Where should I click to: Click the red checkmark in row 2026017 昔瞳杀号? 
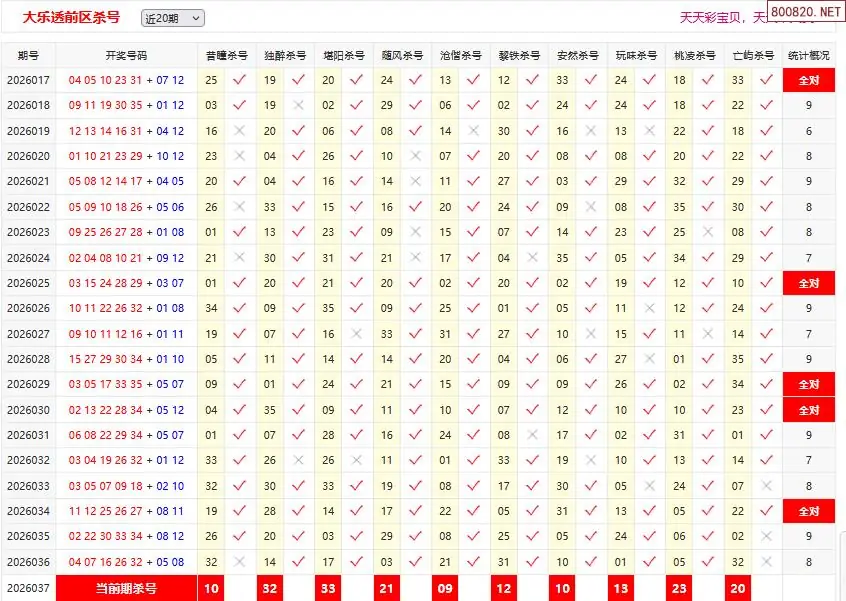(239, 80)
